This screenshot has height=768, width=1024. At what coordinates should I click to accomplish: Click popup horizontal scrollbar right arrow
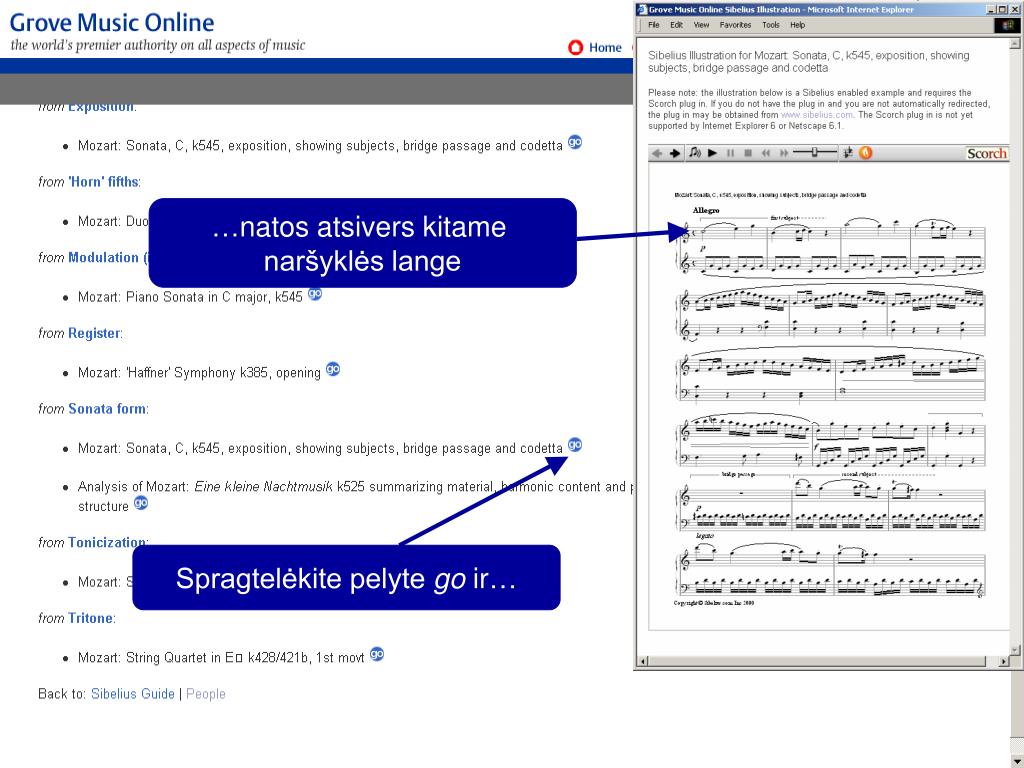1004,662
